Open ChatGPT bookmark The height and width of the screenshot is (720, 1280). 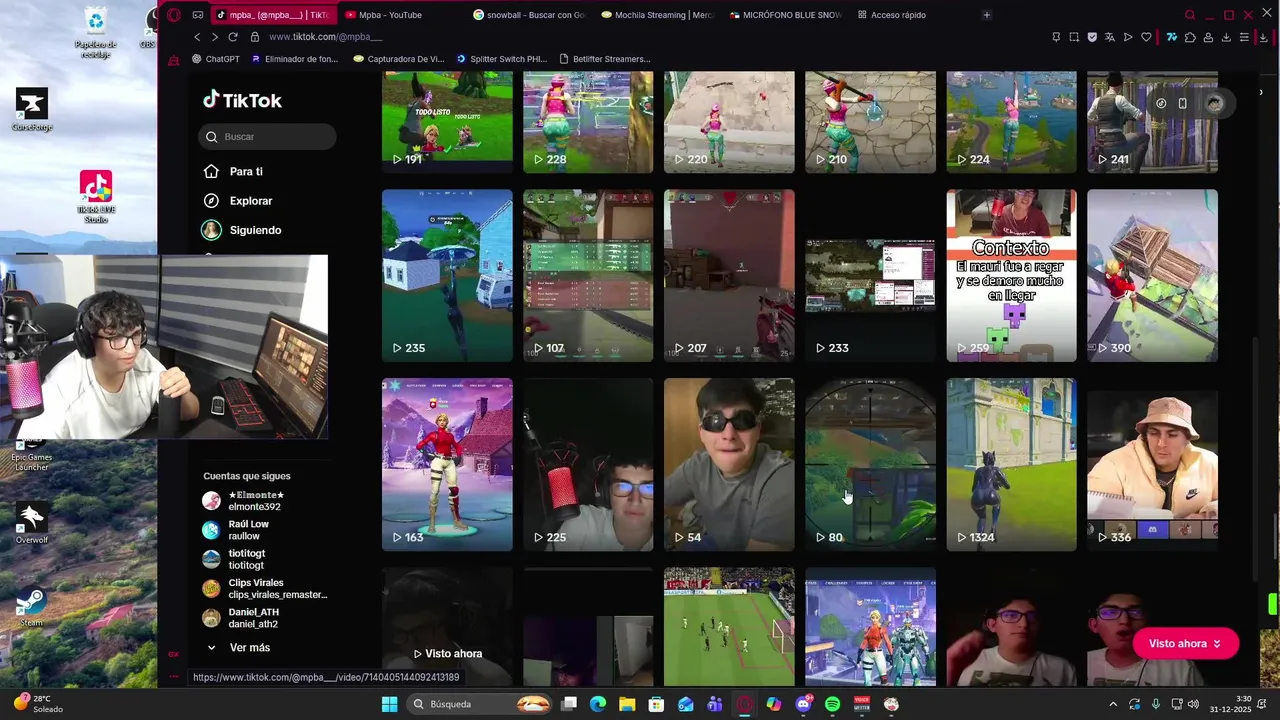coord(215,59)
